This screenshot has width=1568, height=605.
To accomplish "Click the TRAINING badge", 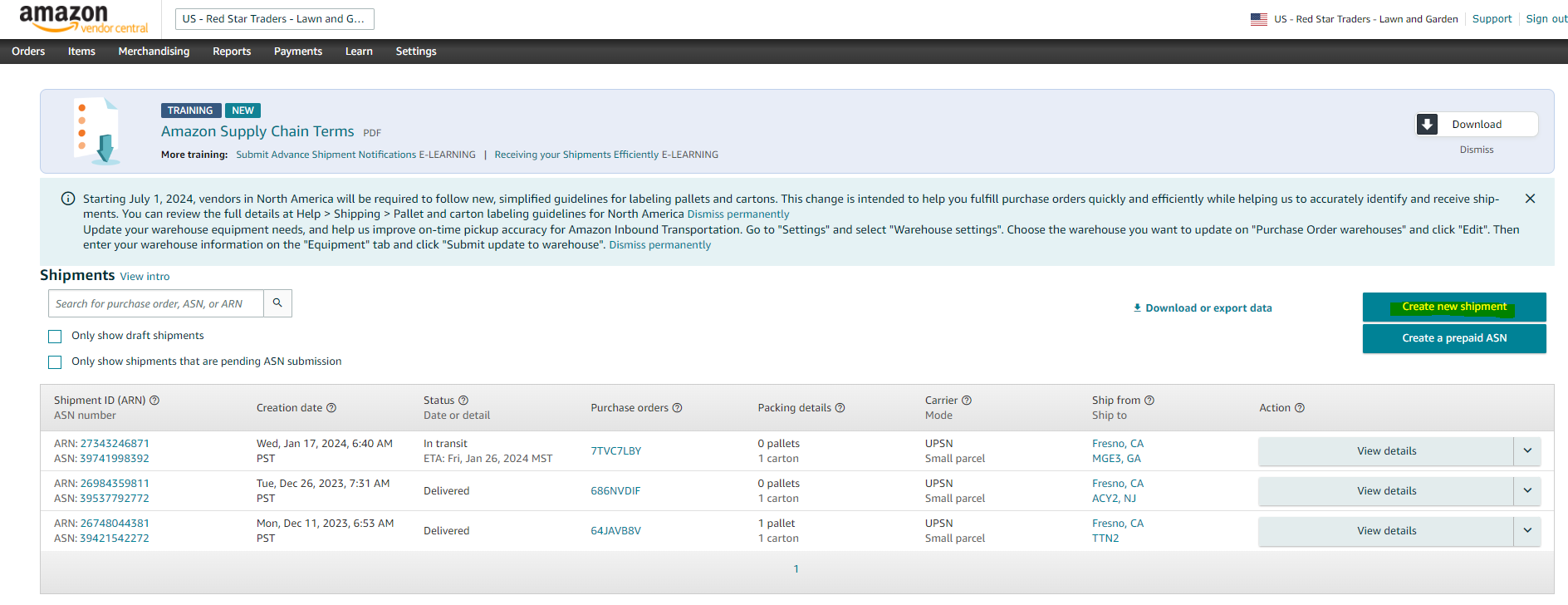I will coord(190,111).
